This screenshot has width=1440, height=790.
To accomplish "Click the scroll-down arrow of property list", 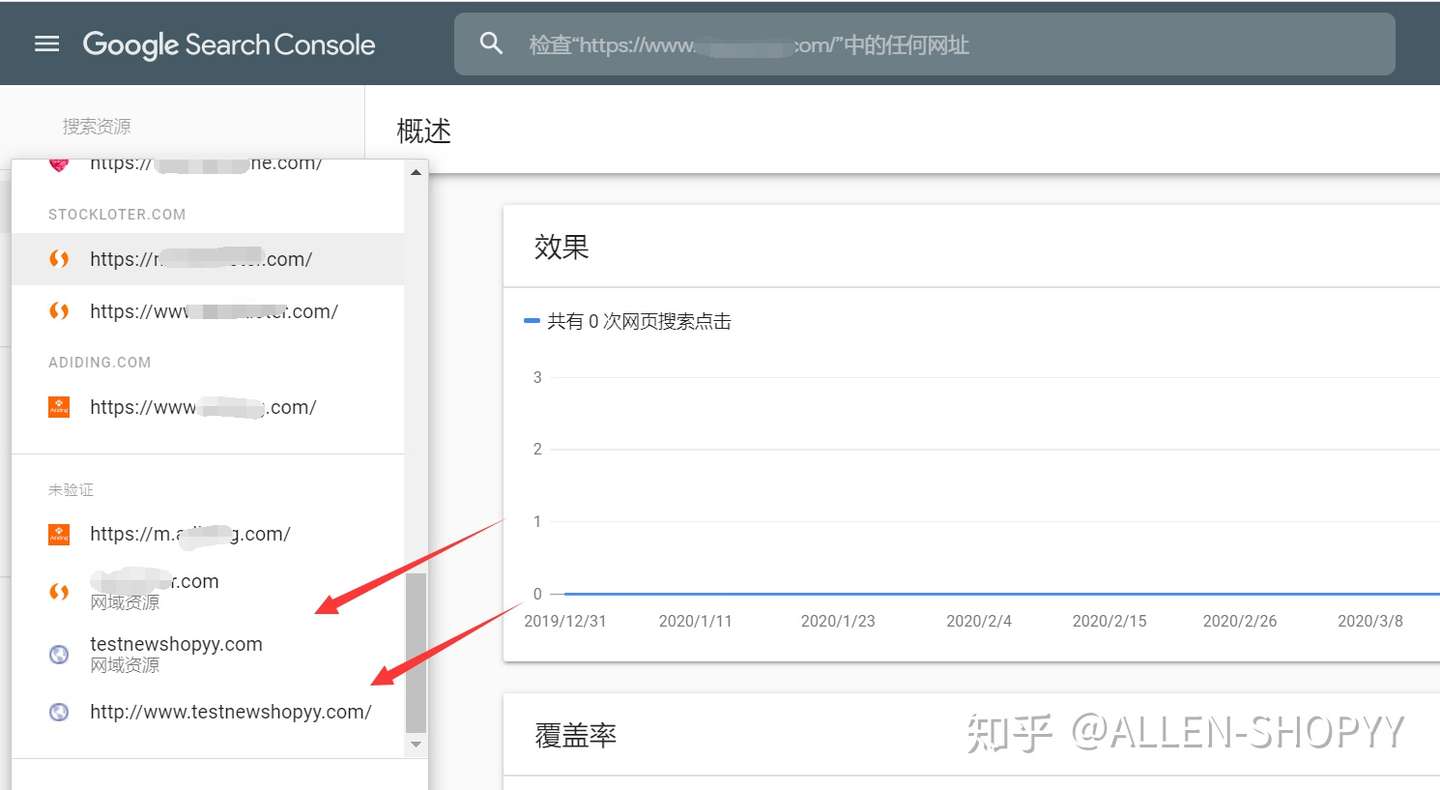I will pos(416,745).
